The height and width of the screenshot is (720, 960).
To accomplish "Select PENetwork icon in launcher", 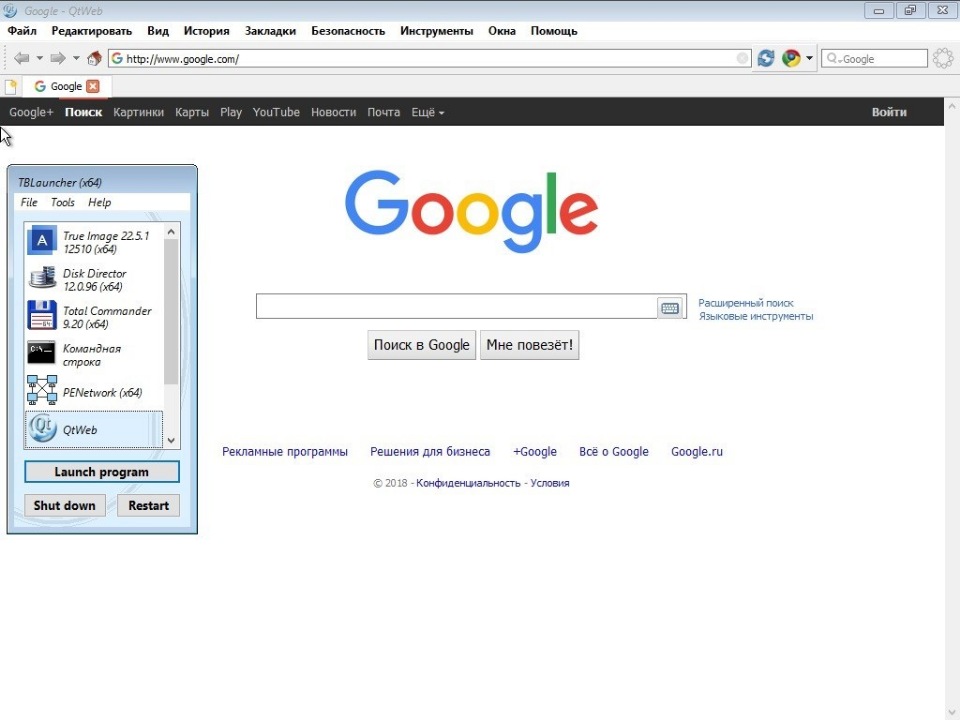I will [42, 390].
